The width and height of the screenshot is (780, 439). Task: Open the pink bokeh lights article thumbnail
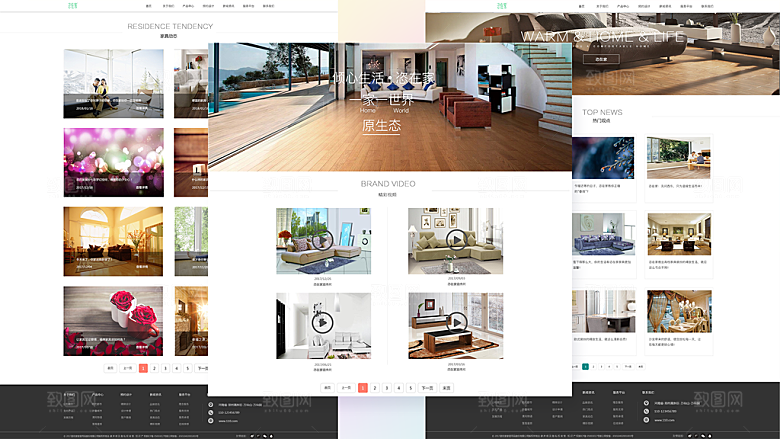pyautogui.click(x=113, y=162)
